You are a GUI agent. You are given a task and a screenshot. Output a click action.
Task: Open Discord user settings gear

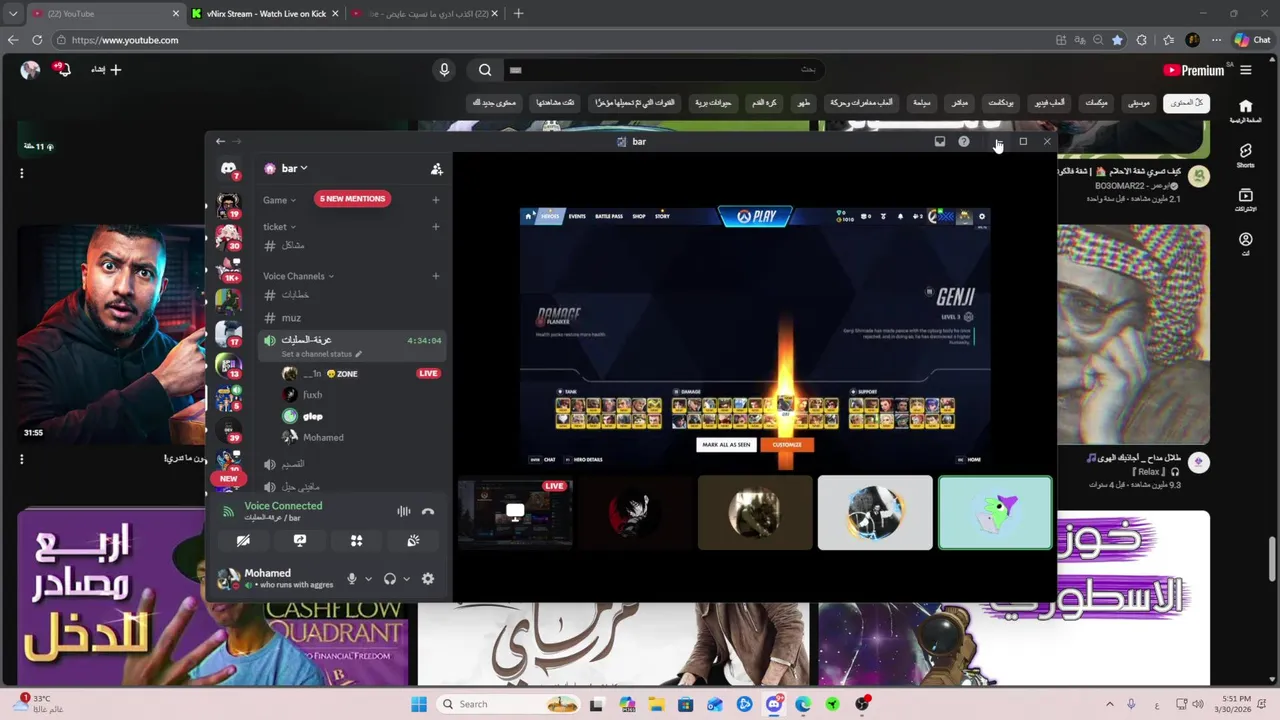428,579
